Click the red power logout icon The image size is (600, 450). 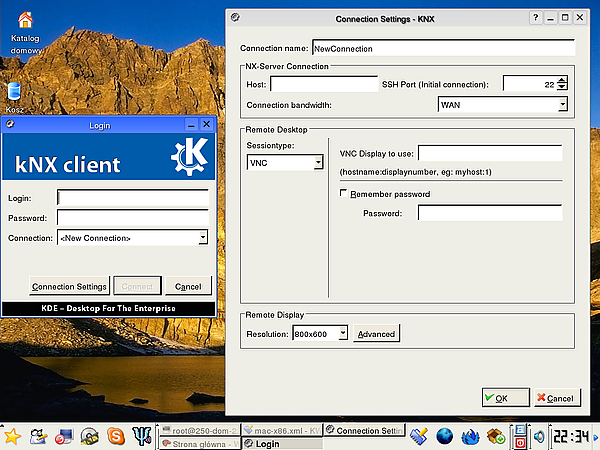[520, 443]
